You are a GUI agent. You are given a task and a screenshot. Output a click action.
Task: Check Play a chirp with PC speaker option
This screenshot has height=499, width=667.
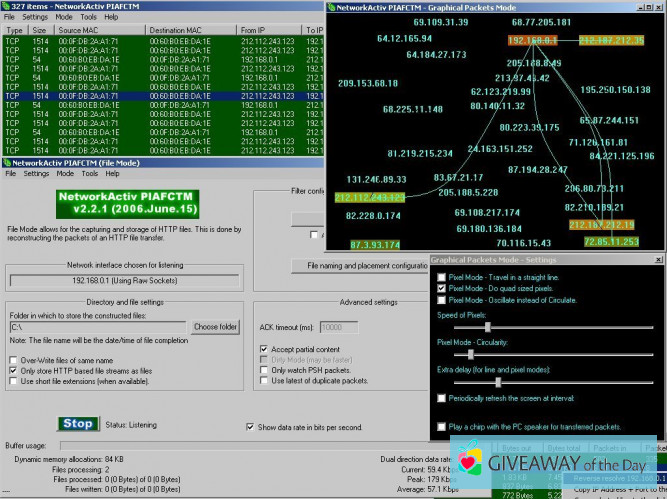442,426
